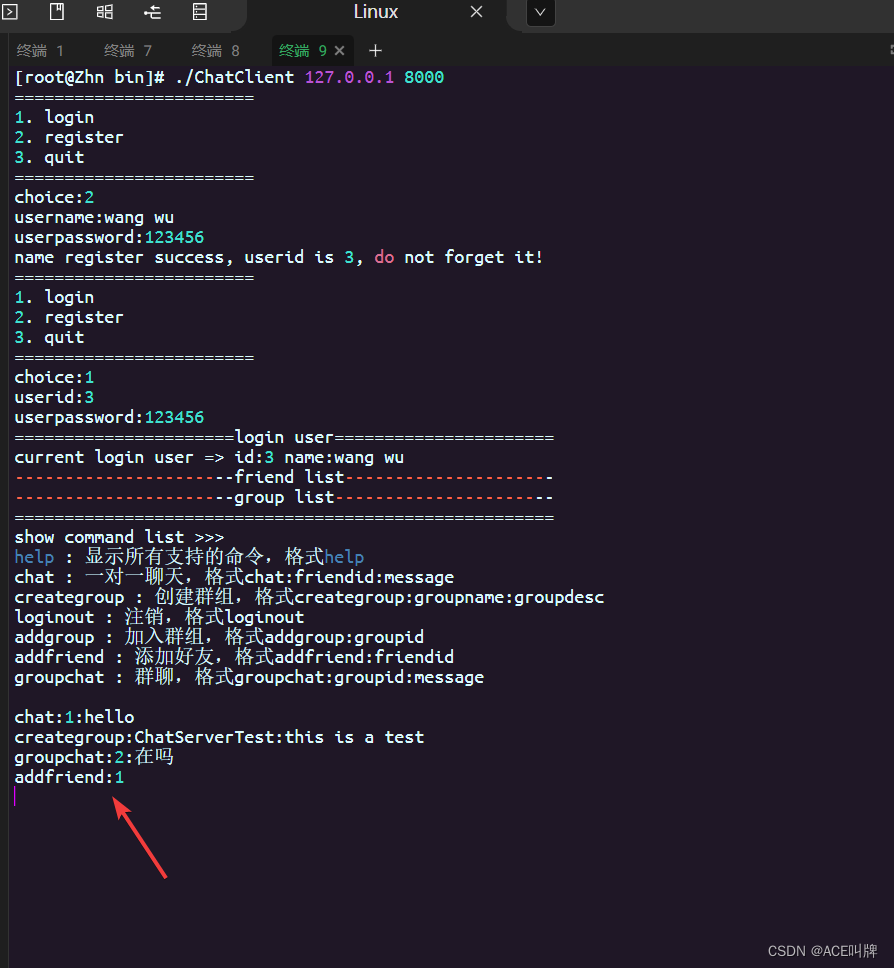The height and width of the screenshot is (968, 894).
Task: Click the 'choice:2' line
Action: click(x=54, y=198)
